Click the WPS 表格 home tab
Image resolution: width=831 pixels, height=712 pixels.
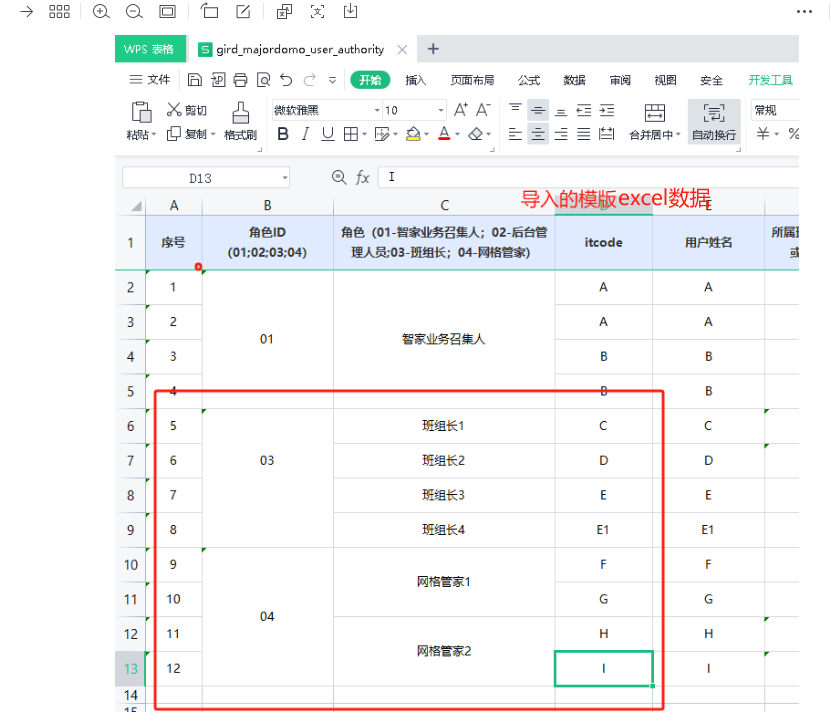(151, 49)
